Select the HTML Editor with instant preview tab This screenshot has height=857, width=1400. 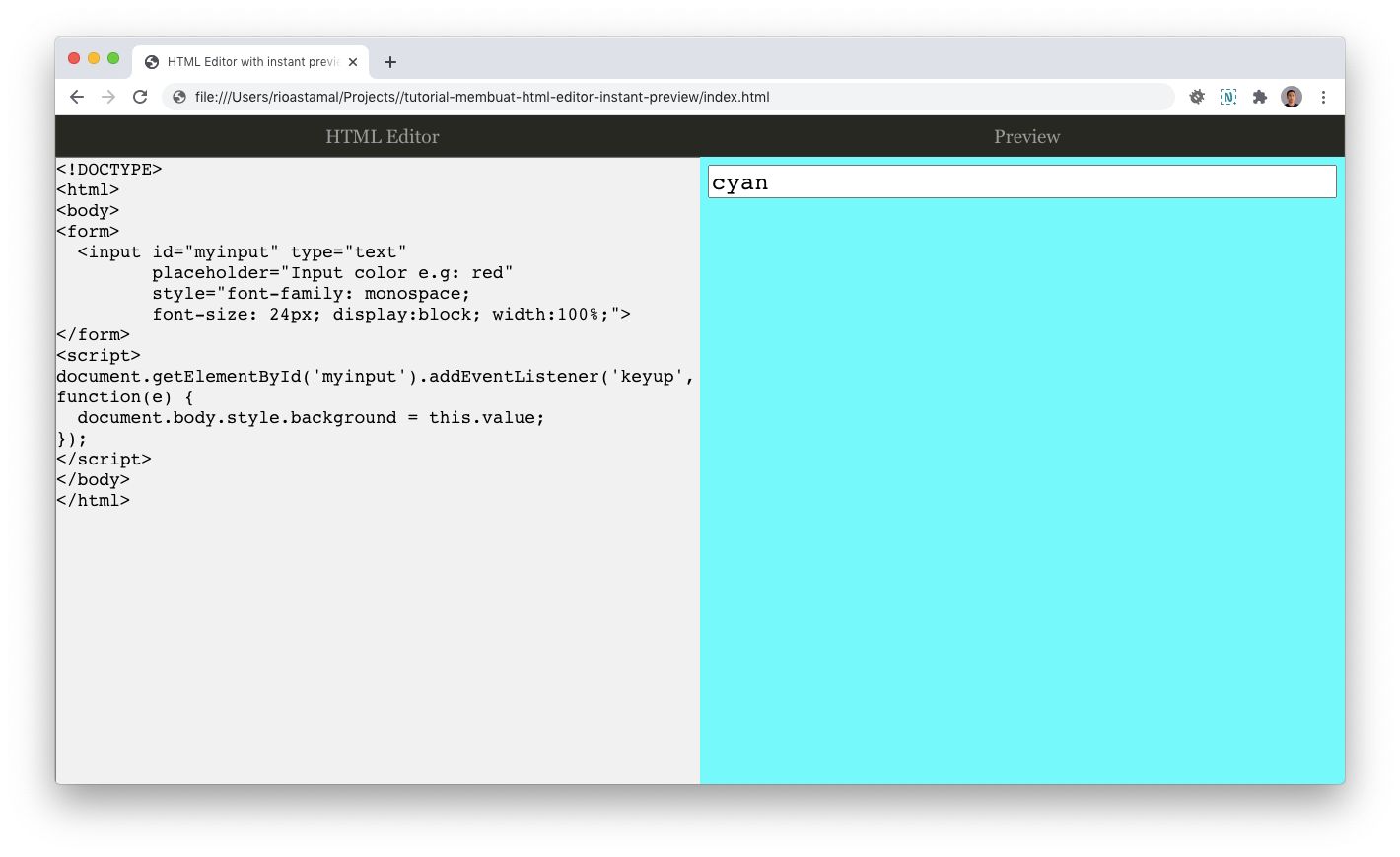pyautogui.click(x=250, y=62)
